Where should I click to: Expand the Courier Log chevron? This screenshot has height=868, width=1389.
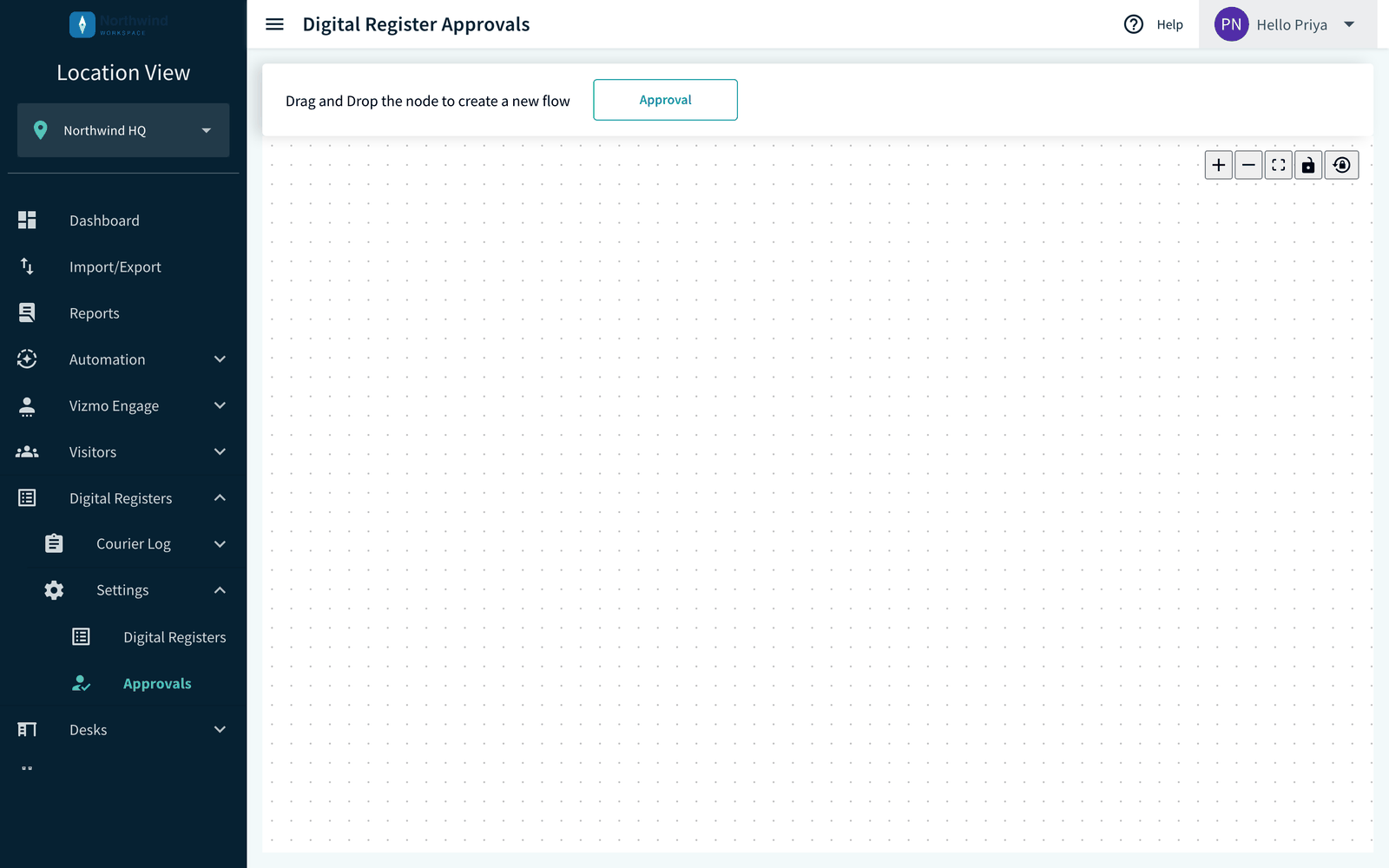[x=220, y=544]
